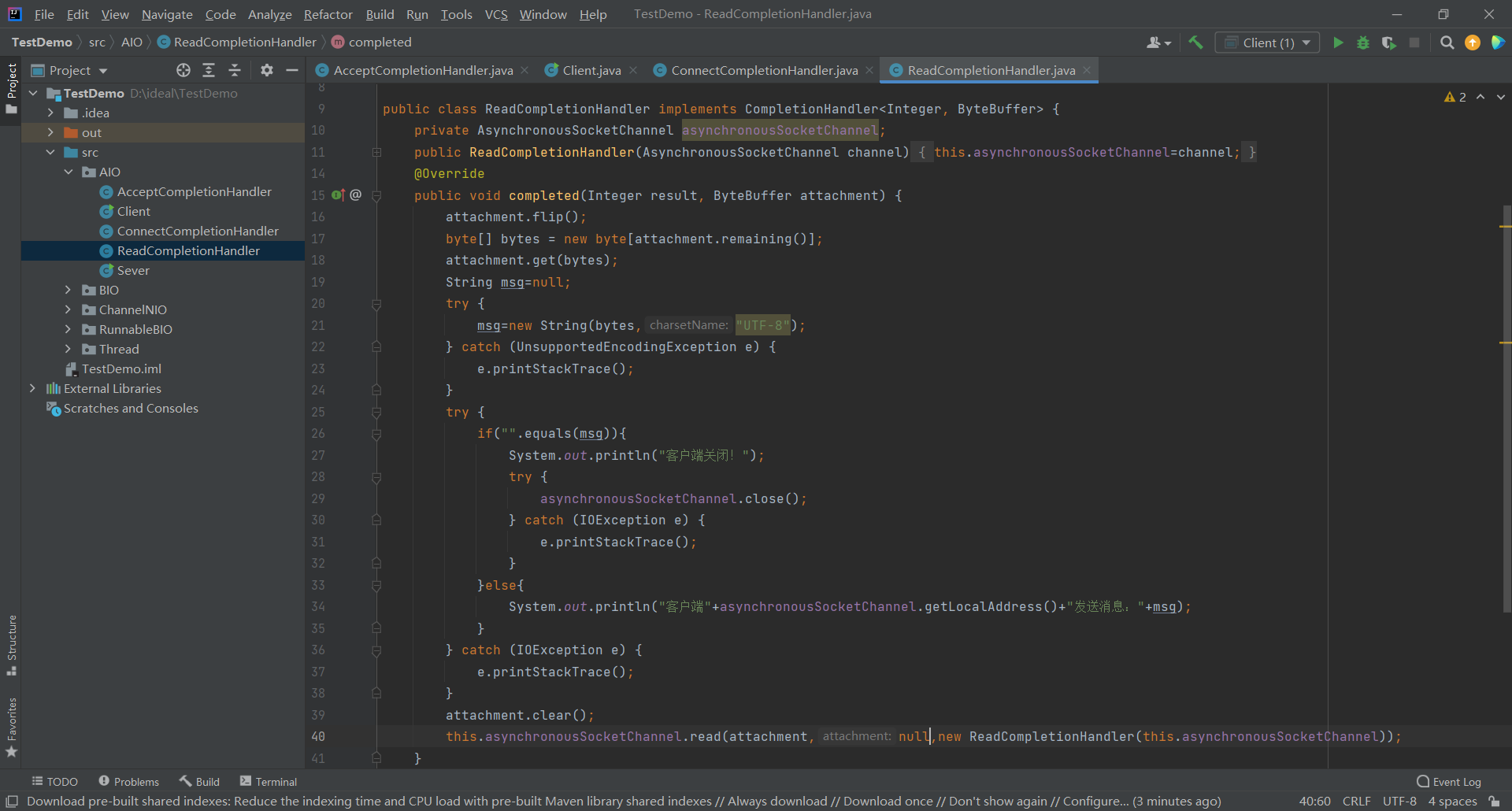1512x811 pixels.
Task: Fold the try block at line 20
Action: pyautogui.click(x=376, y=304)
